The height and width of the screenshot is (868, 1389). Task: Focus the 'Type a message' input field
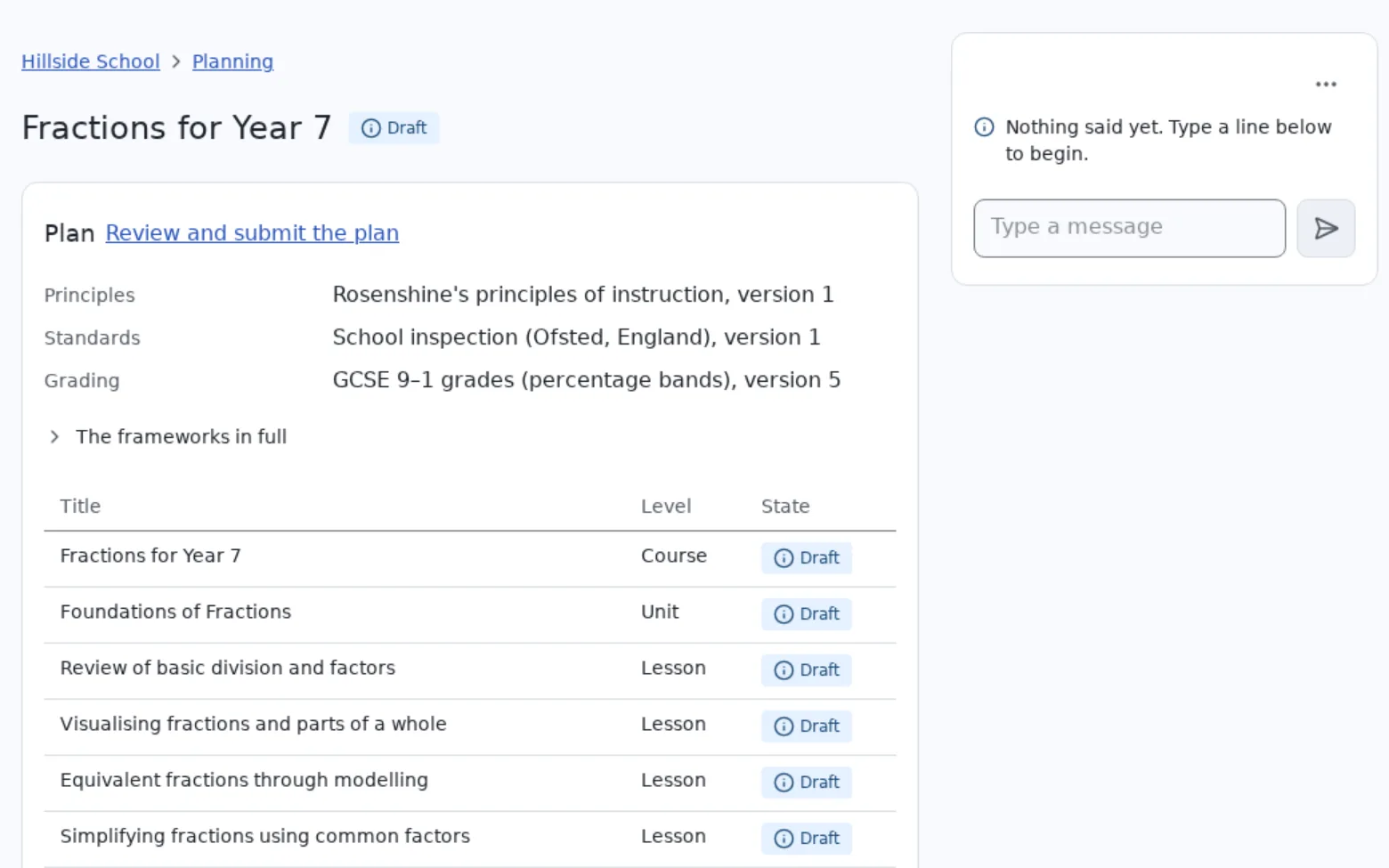[x=1129, y=229]
